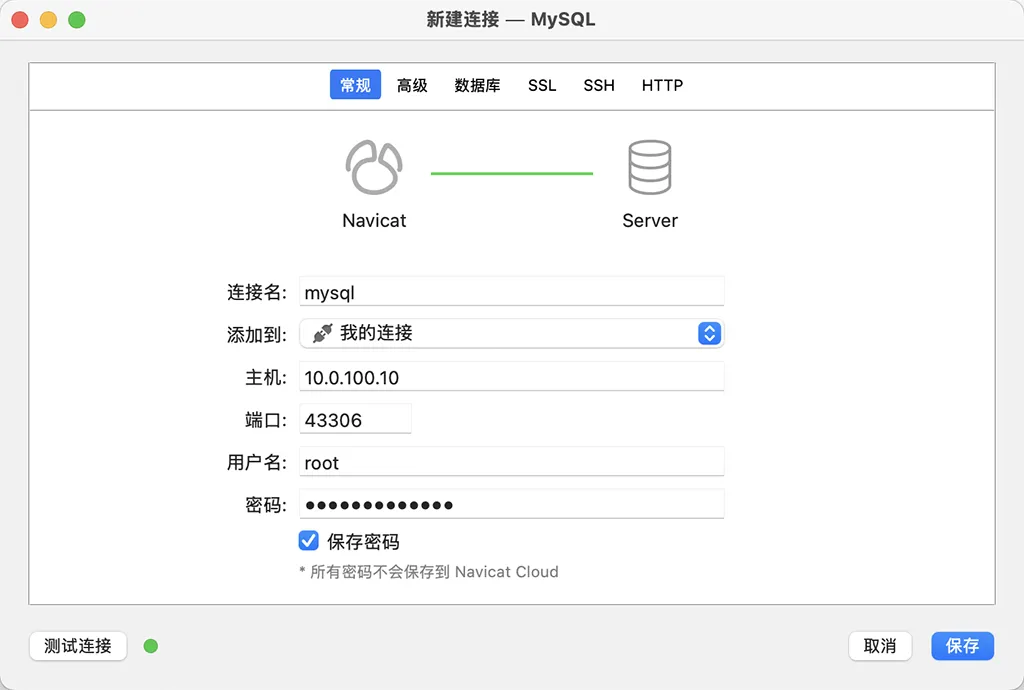Open the 数据库 tab
Viewport: 1024px width, 690px height.
477,85
